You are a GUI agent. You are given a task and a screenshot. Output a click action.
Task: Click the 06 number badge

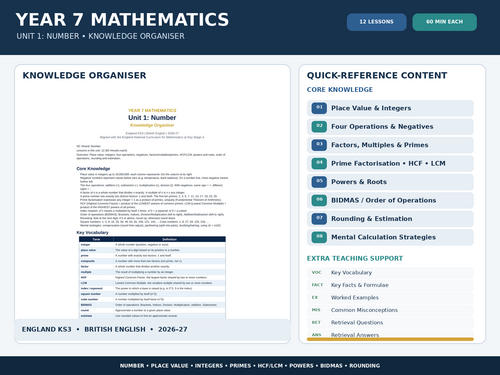319,200
